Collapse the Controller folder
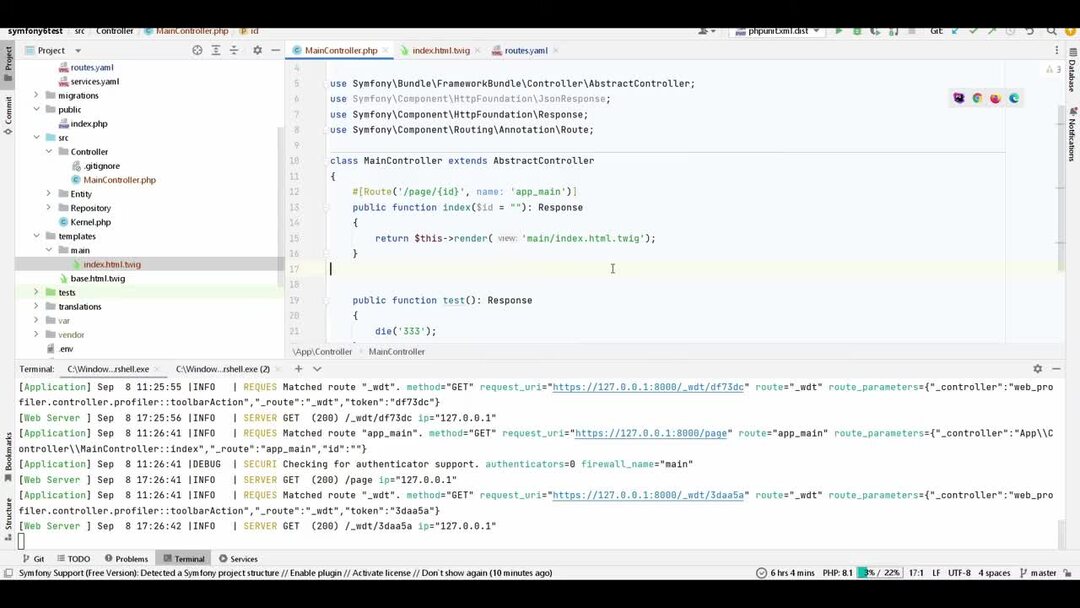The height and width of the screenshot is (608, 1080). coord(49,151)
